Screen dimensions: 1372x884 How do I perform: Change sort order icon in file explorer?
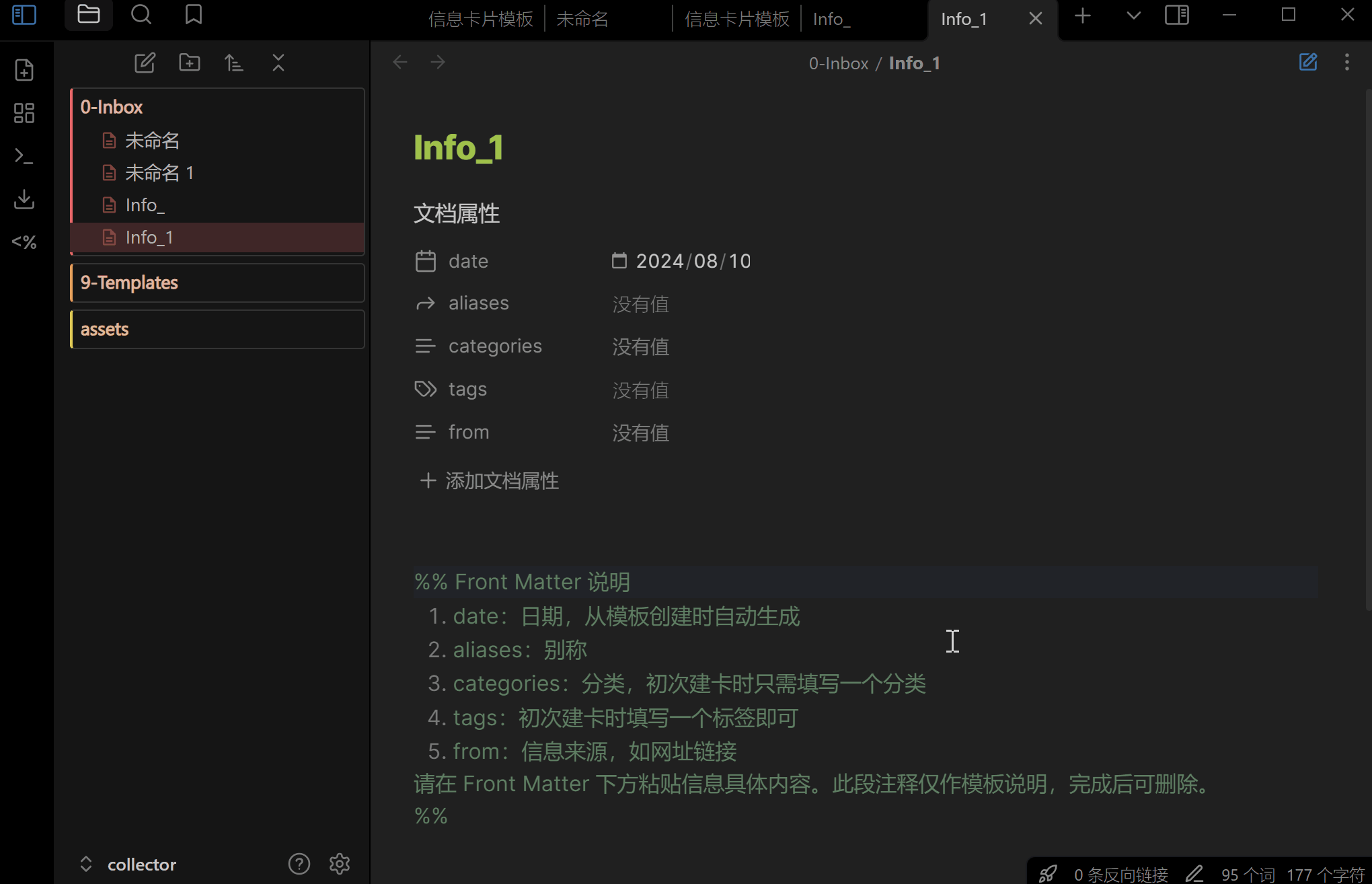(233, 63)
